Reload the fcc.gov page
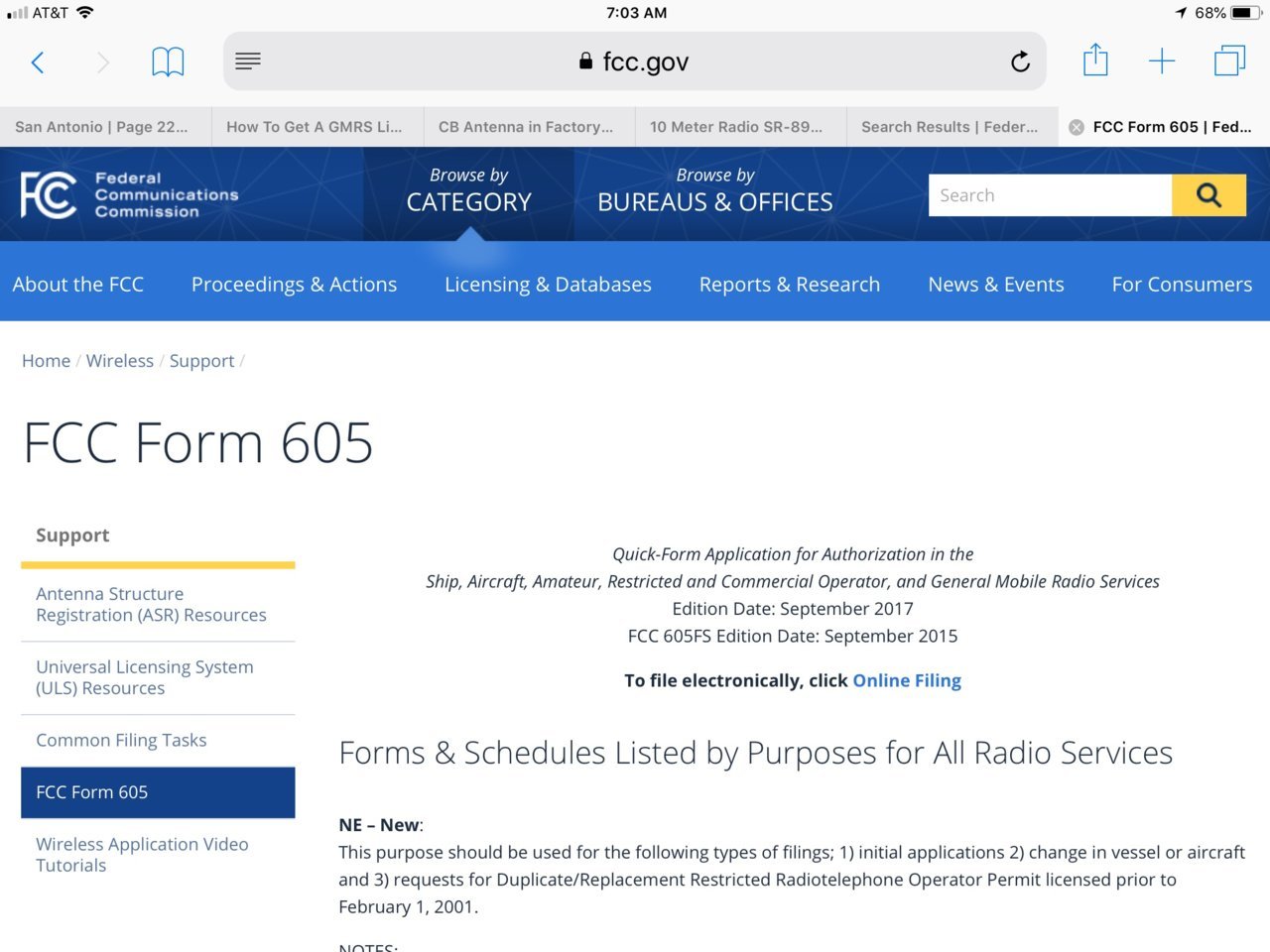Image resolution: width=1270 pixels, height=952 pixels. point(1020,61)
